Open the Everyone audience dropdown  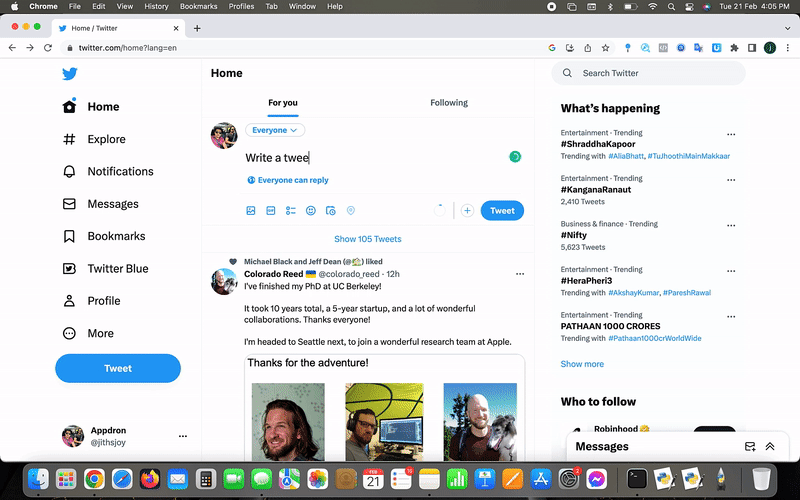coord(275,130)
